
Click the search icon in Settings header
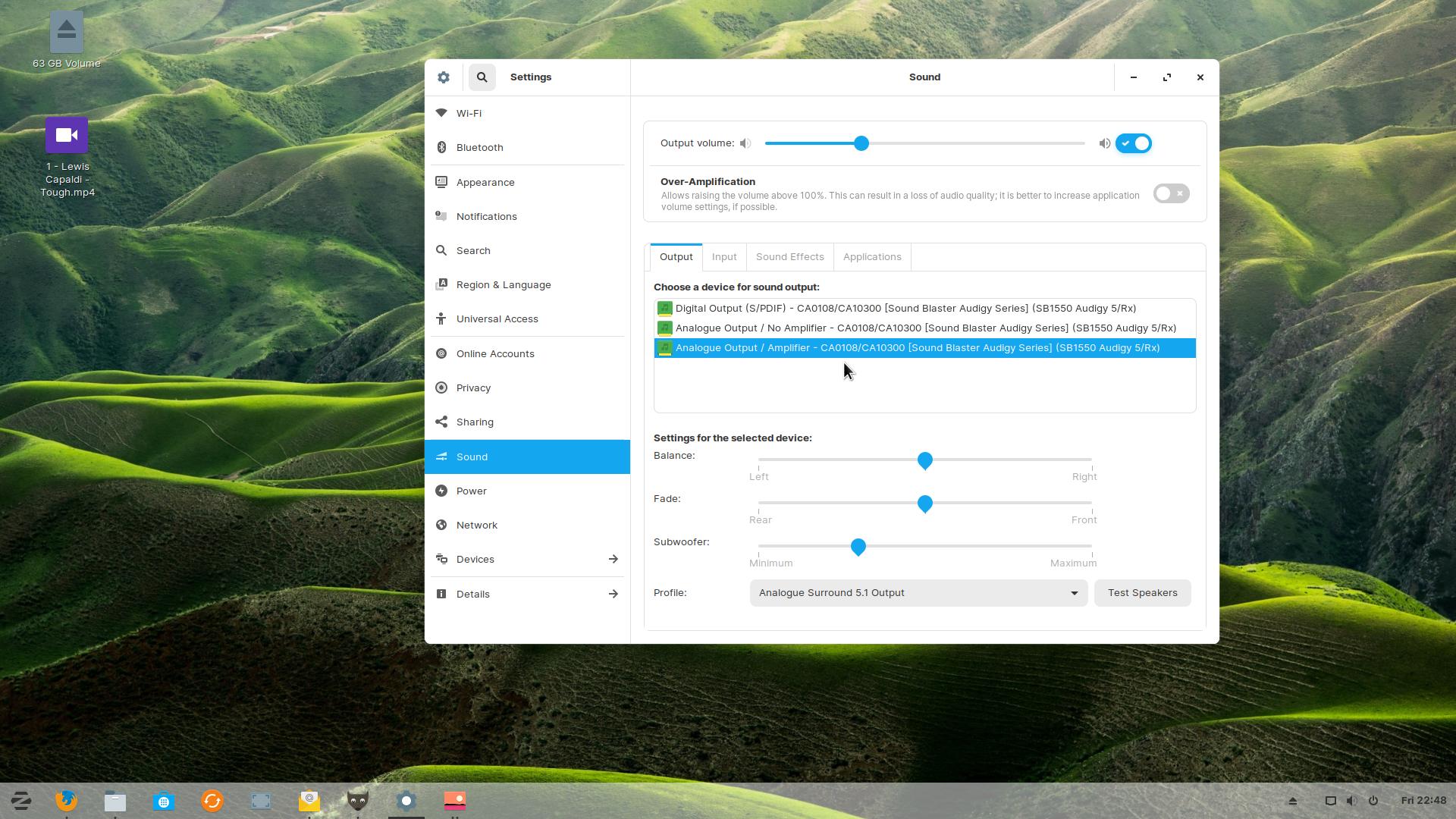482,77
